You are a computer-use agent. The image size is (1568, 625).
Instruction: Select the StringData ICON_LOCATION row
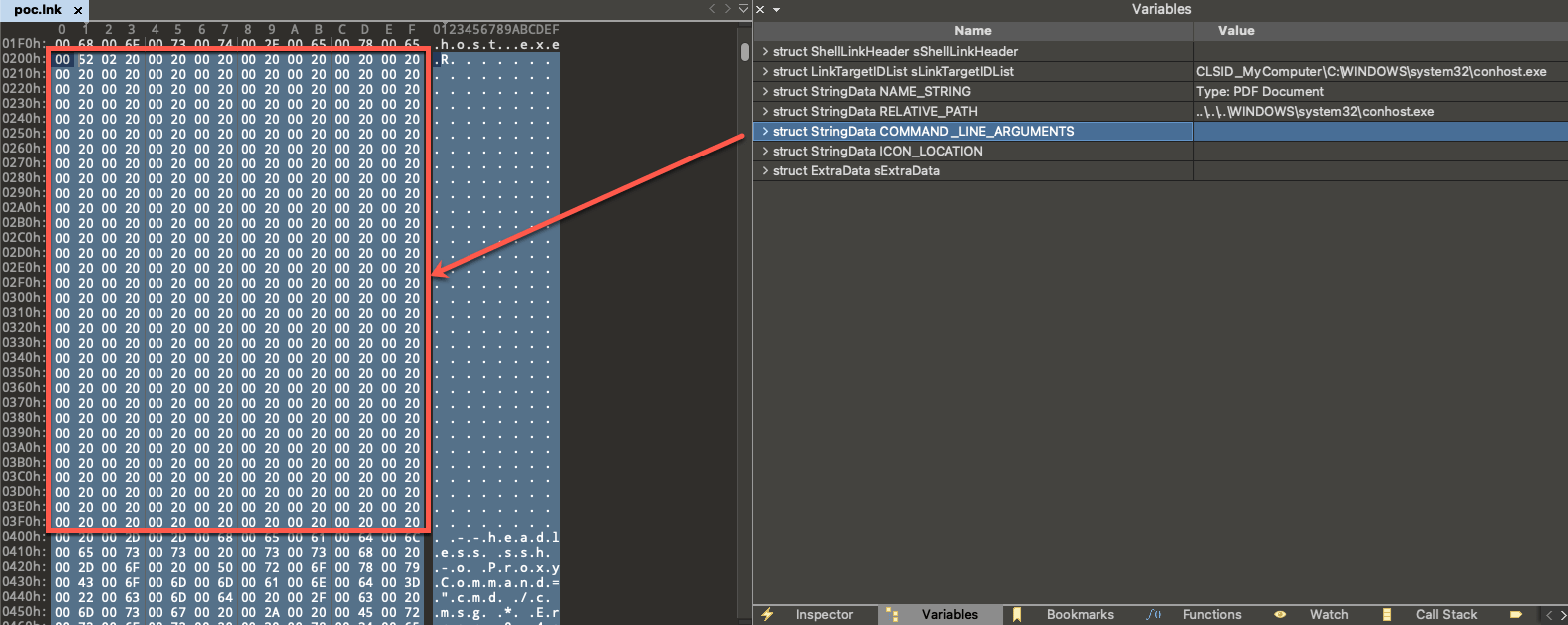click(x=877, y=151)
